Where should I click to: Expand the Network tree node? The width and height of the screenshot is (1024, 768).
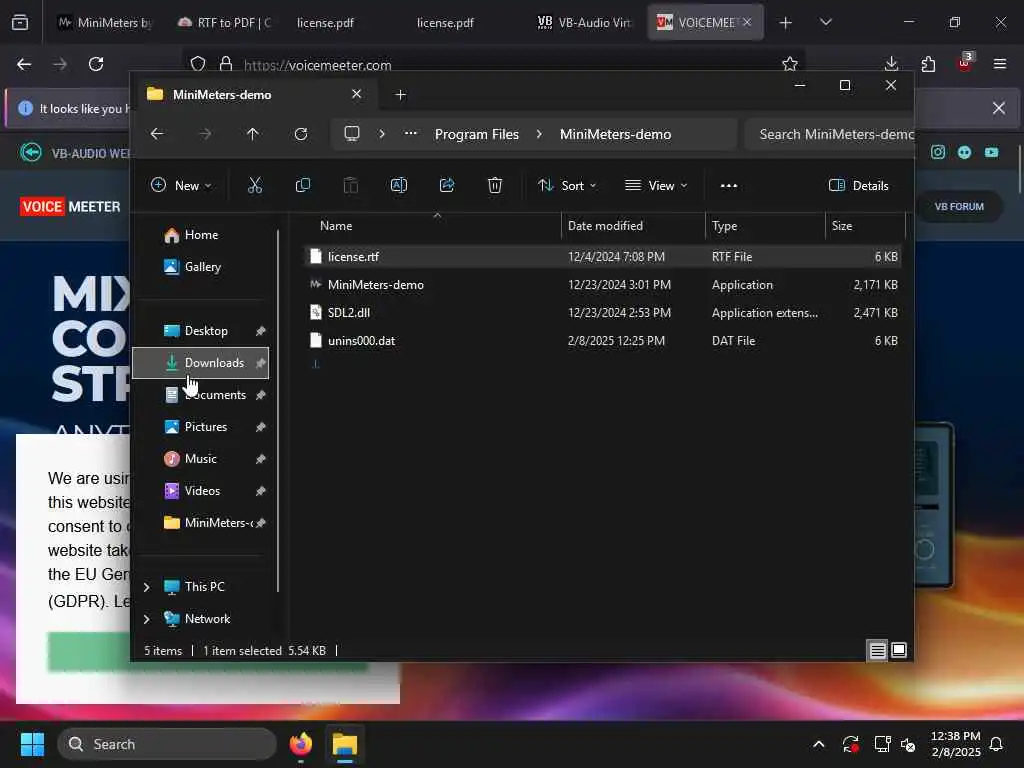tap(147, 619)
